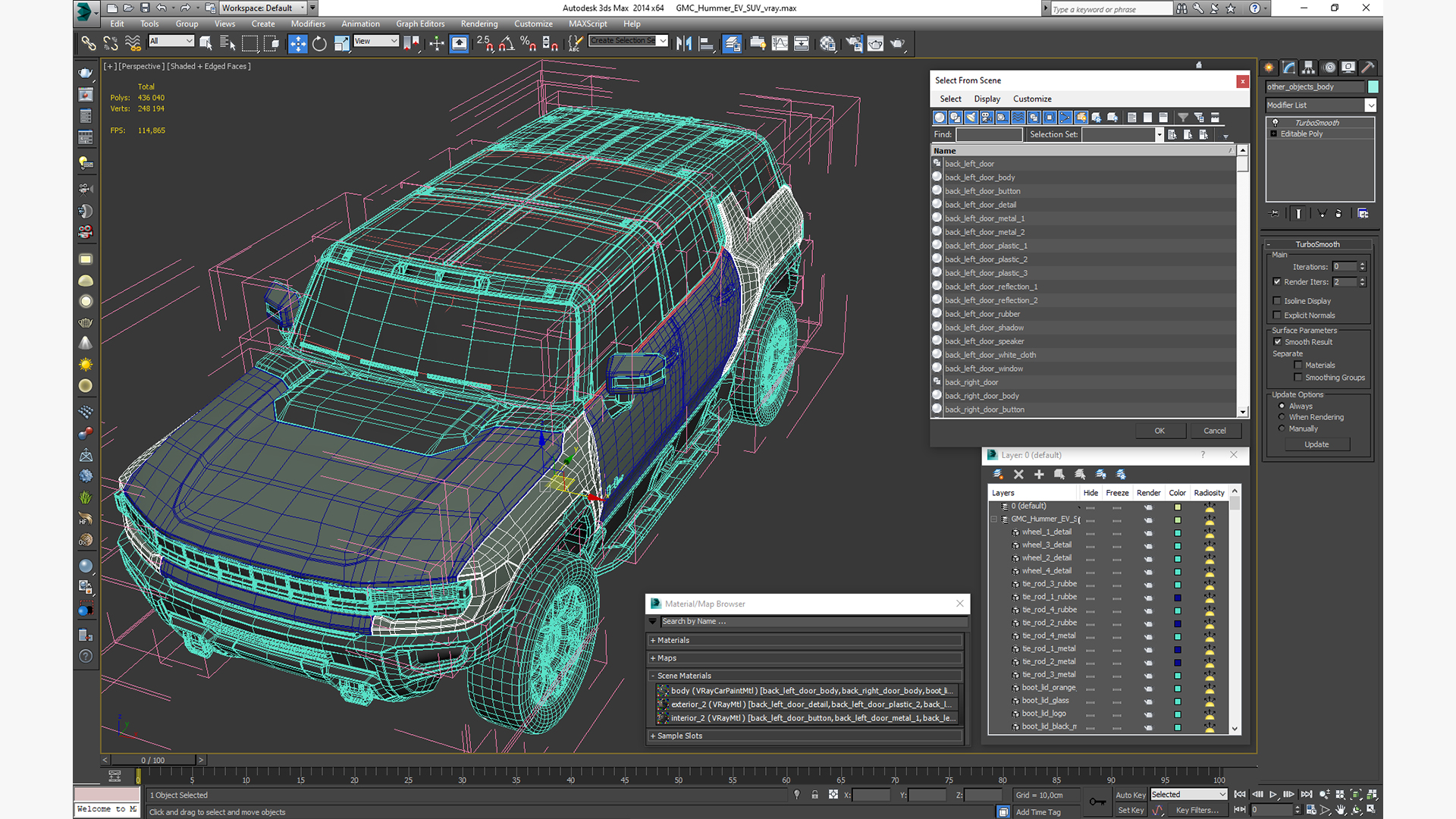This screenshot has width=1456, height=819.
Task: Select When Rendering update option
Action: click(x=1282, y=417)
